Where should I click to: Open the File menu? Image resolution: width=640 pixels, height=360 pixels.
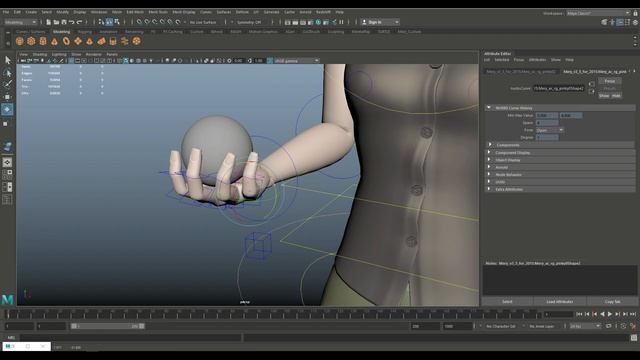tap(6, 12)
